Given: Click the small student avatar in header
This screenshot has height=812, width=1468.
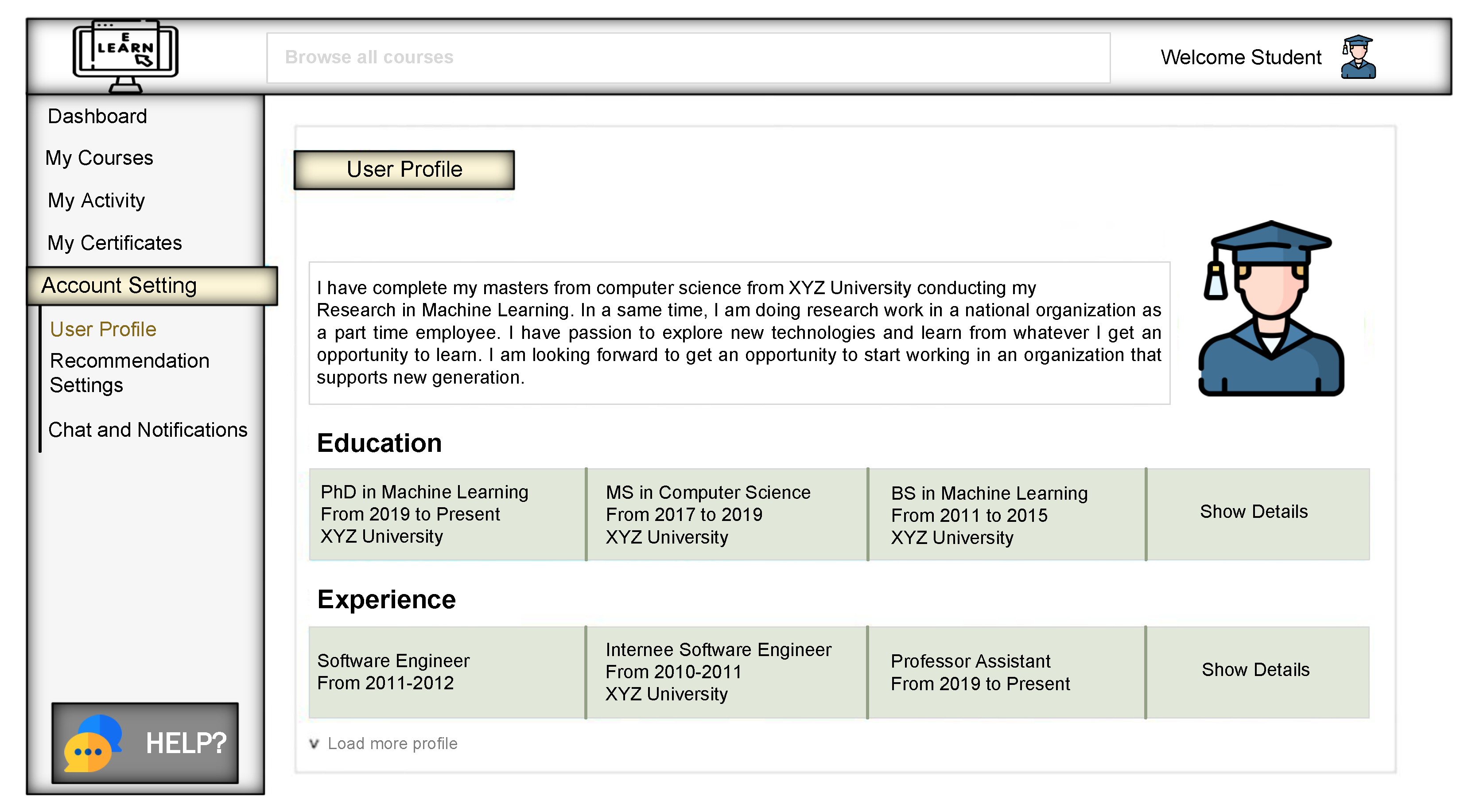Looking at the screenshot, I should pos(1358,57).
